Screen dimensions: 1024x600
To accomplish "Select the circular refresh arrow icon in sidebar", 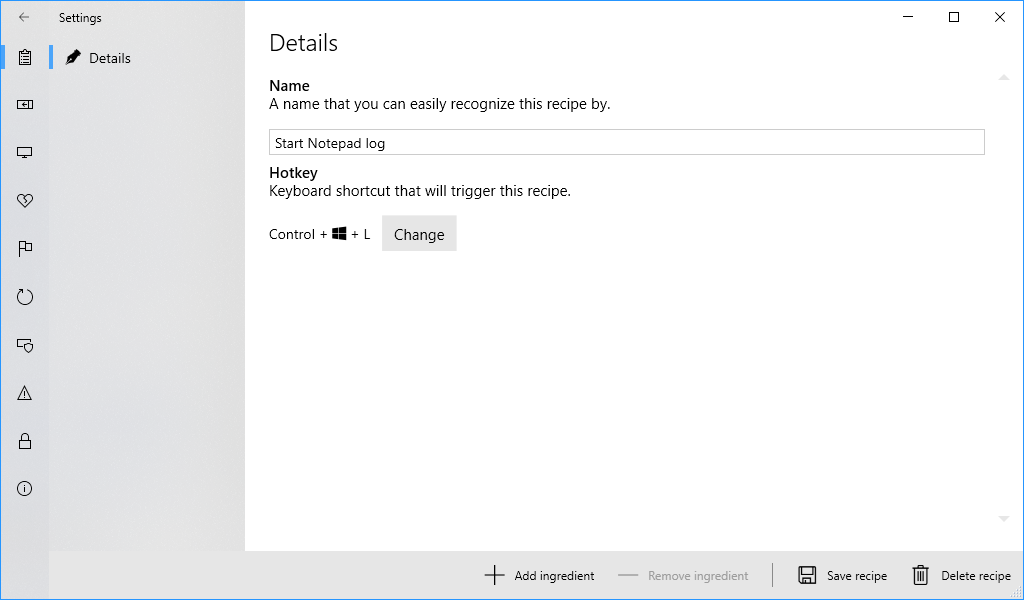I will point(25,297).
